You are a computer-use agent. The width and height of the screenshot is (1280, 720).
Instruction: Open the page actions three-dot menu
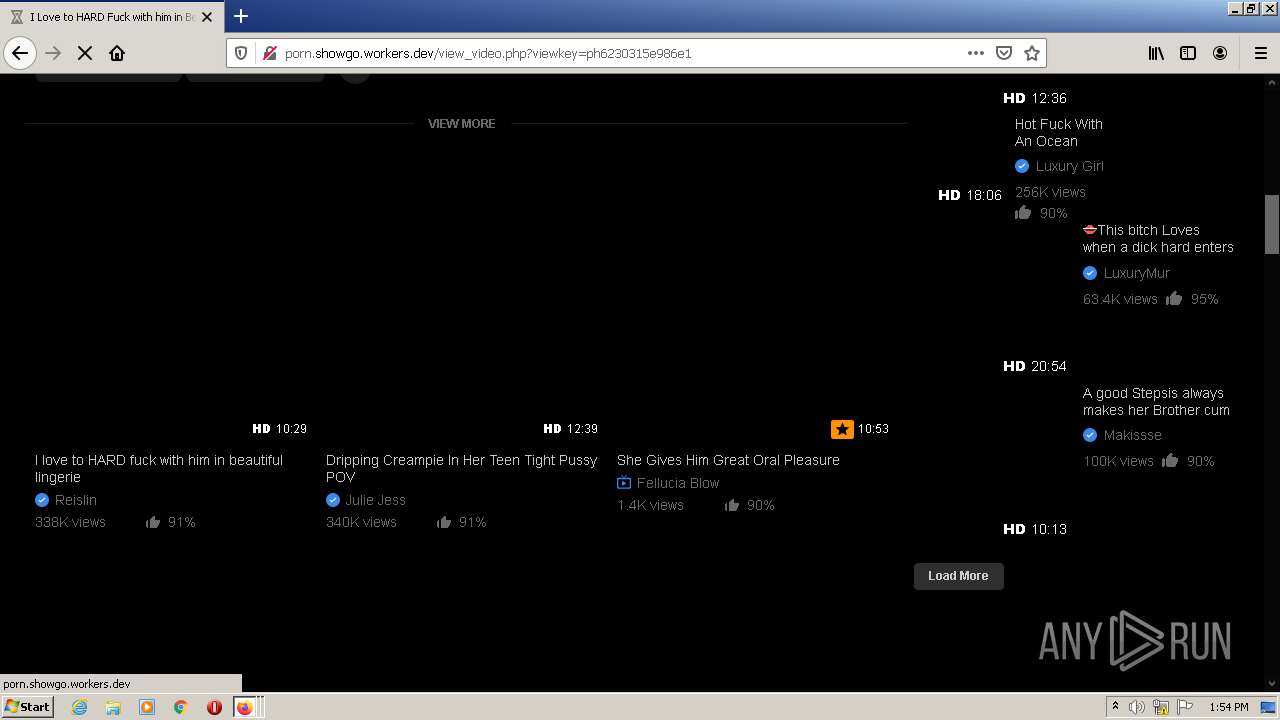tap(976, 53)
